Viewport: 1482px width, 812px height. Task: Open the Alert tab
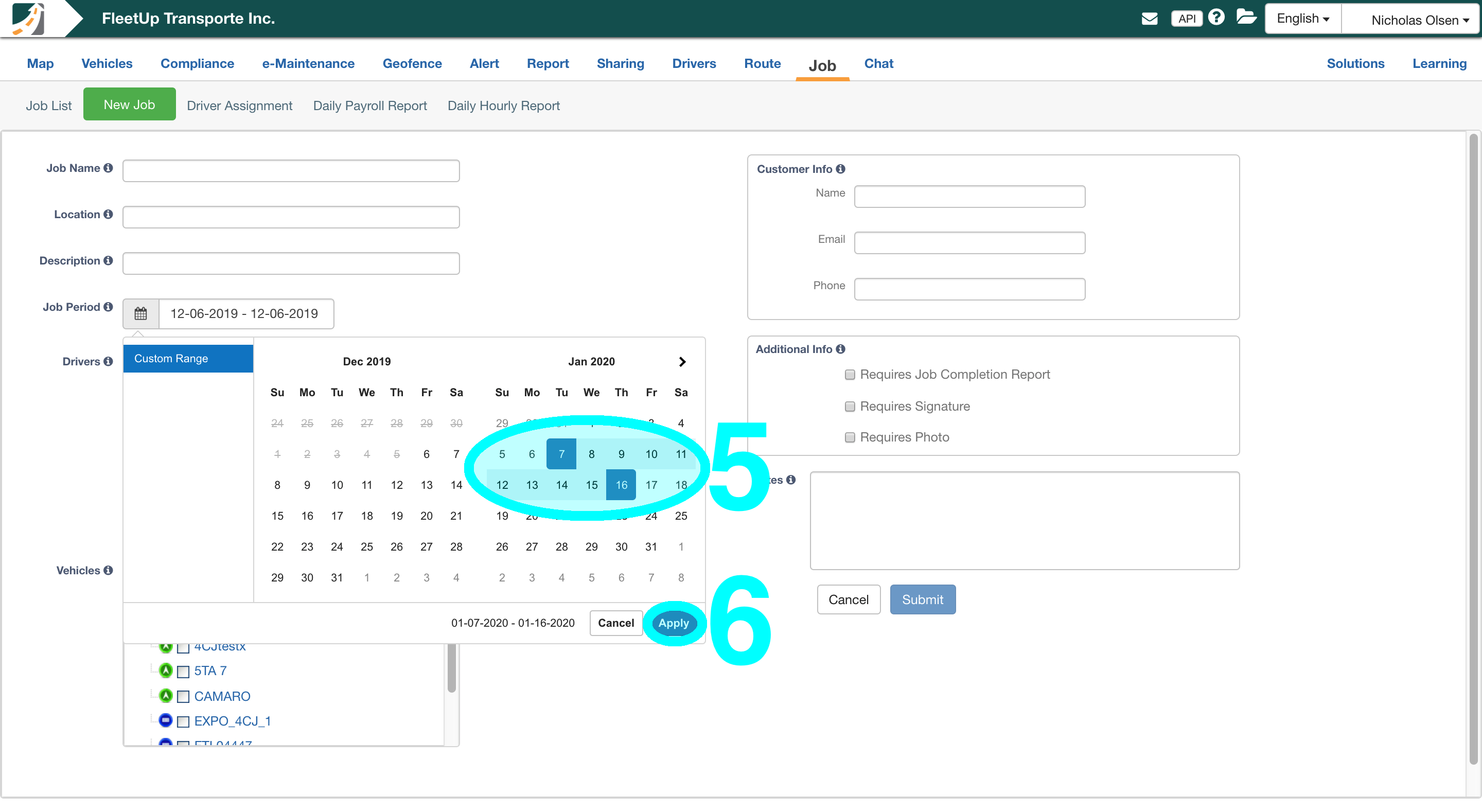(484, 63)
